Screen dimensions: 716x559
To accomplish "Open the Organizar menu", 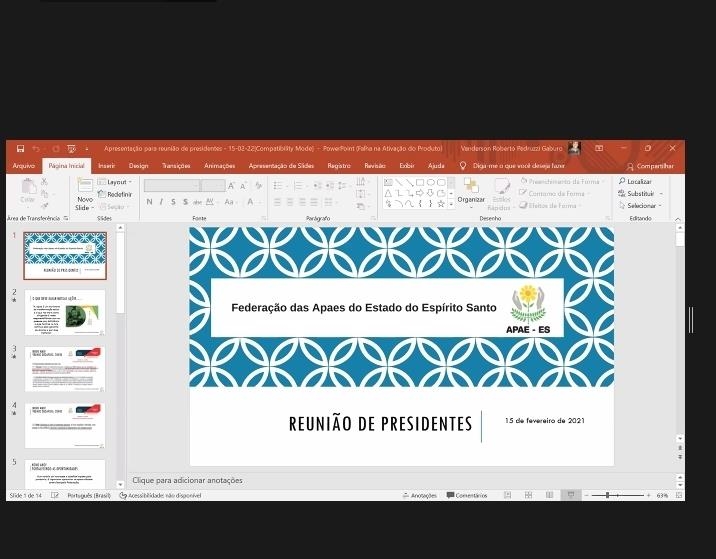I will coord(471,195).
